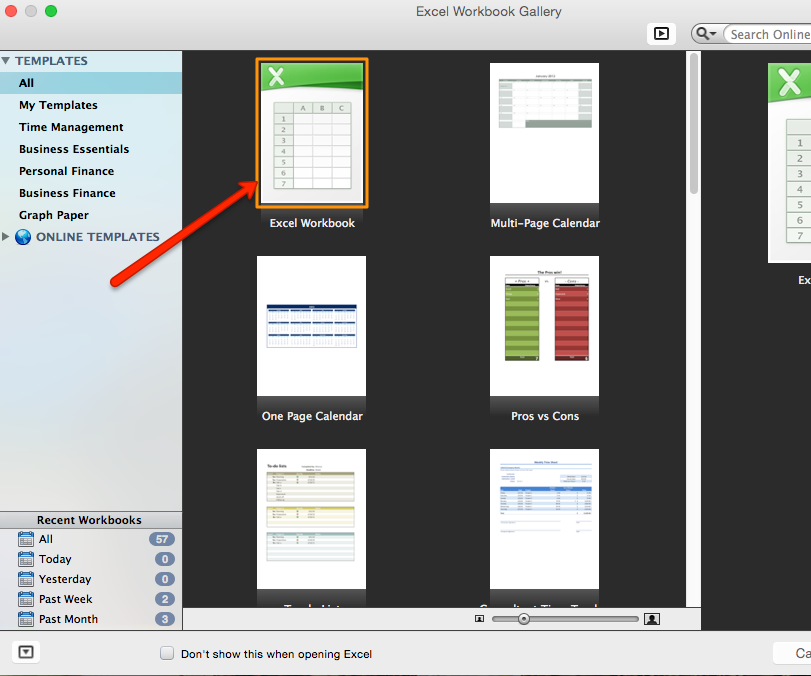Open the To-do List template
811x676 pixels.
click(x=311, y=520)
